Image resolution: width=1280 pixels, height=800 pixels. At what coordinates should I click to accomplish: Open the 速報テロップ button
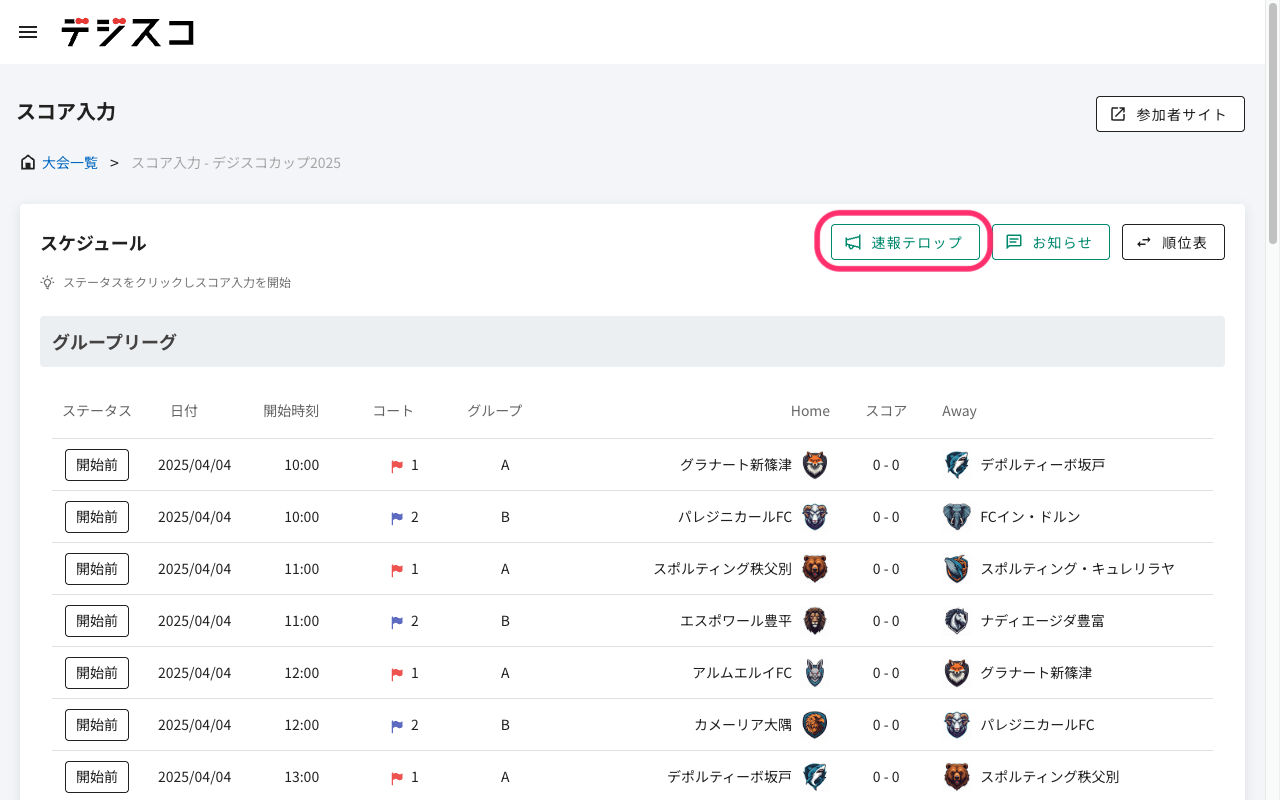(905, 242)
